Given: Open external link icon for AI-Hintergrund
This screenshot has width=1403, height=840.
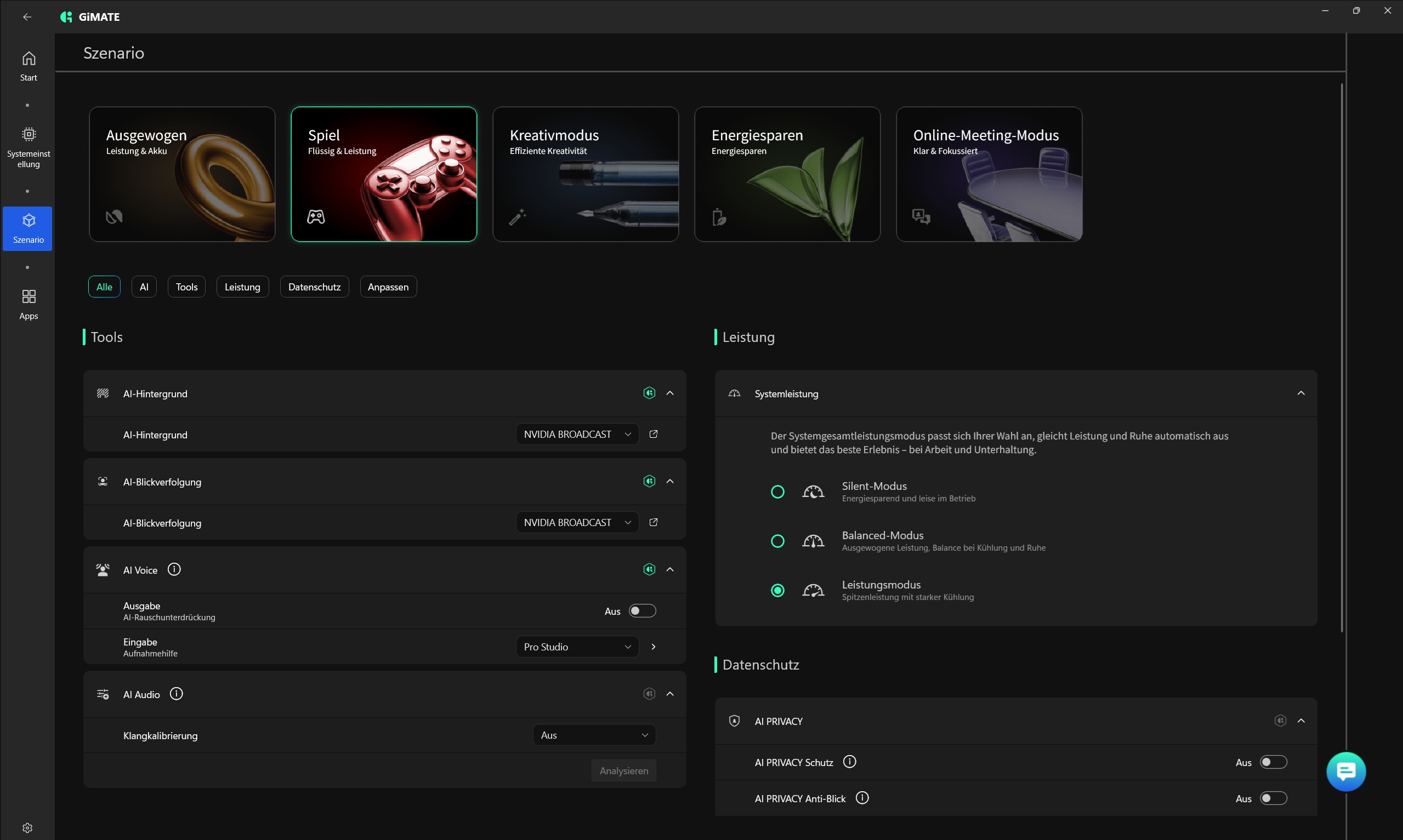Looking at the screenshot, I should coord(654,434).
